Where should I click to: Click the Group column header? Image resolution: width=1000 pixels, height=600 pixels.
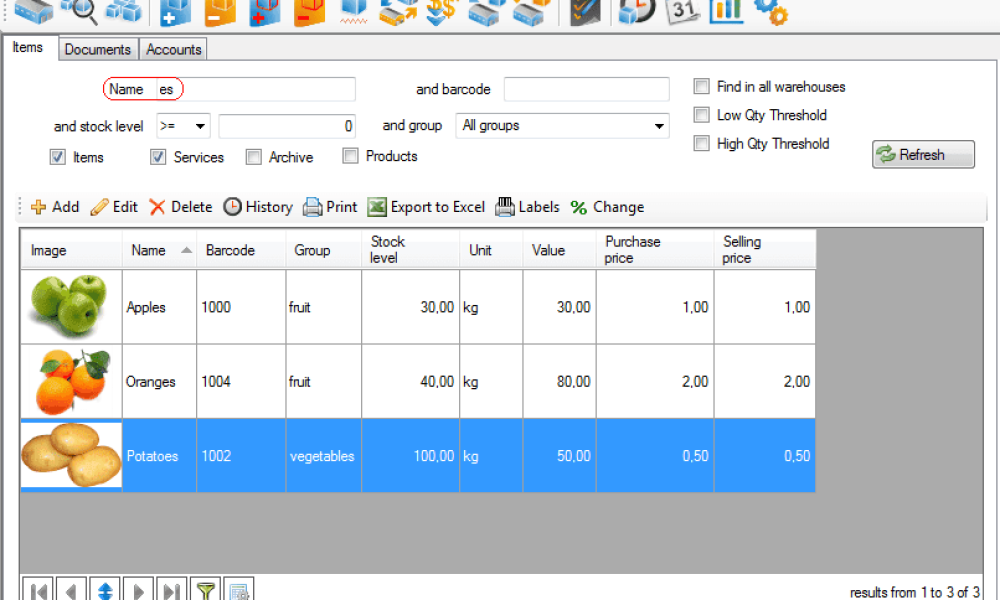(323, 250)
